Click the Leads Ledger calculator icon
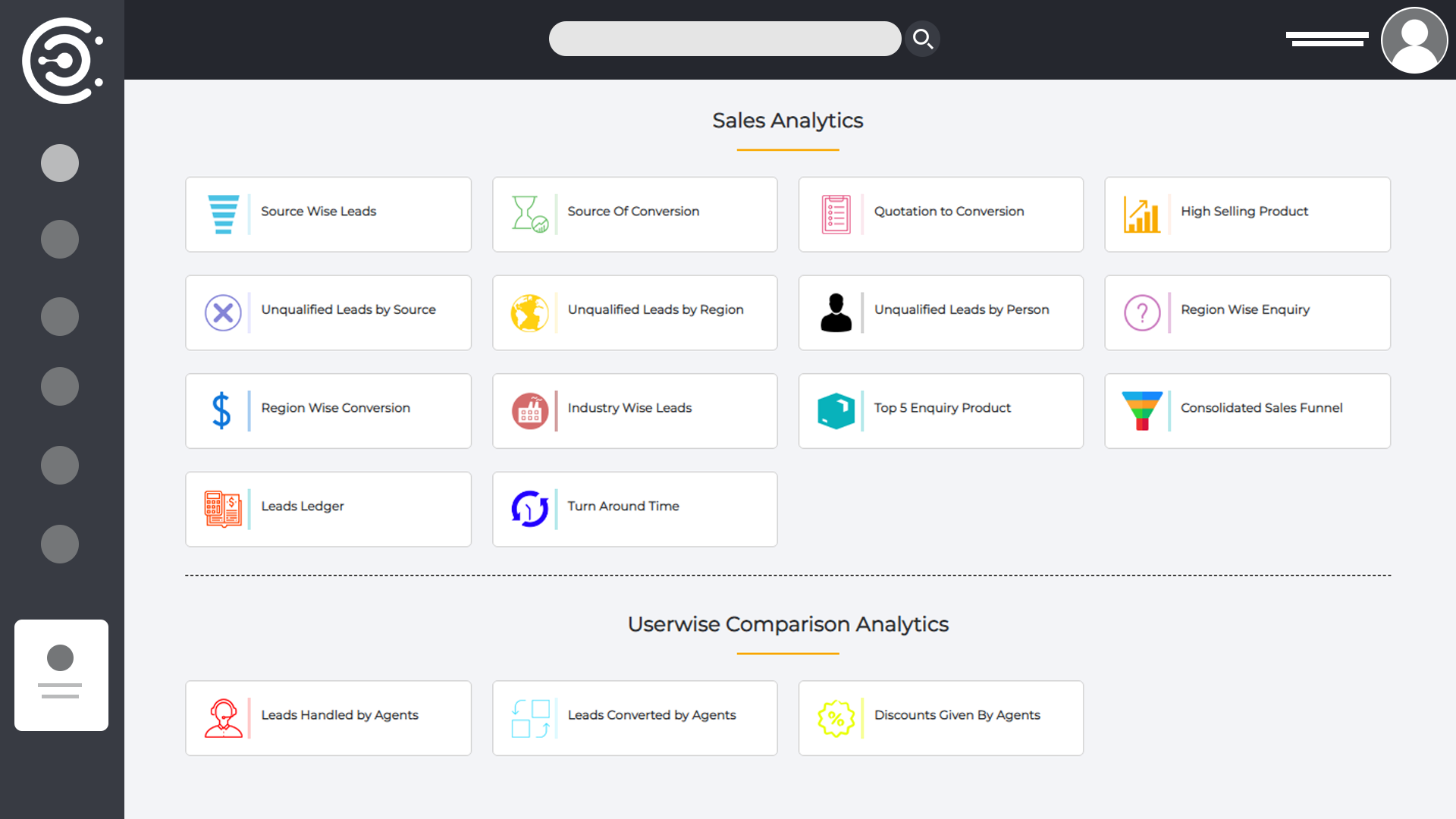The width and height of the screenshot is (1456, 819). (223, 509)
